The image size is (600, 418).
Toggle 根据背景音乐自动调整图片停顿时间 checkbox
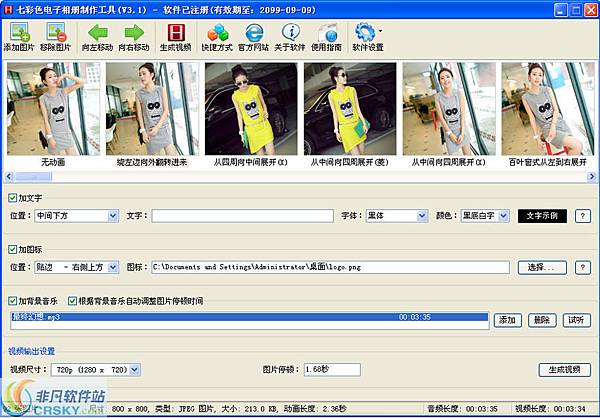click(72, 301)
